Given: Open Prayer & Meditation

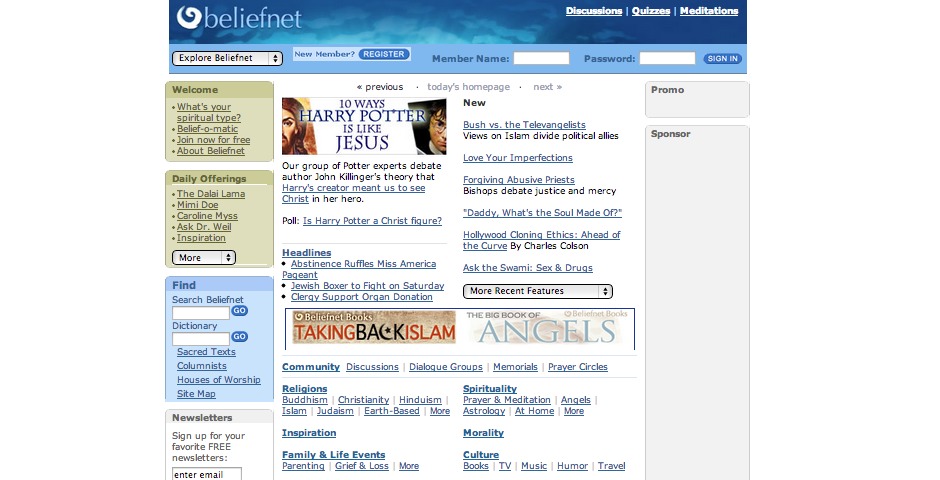Looking at the screenshot, I should point(507,400).
